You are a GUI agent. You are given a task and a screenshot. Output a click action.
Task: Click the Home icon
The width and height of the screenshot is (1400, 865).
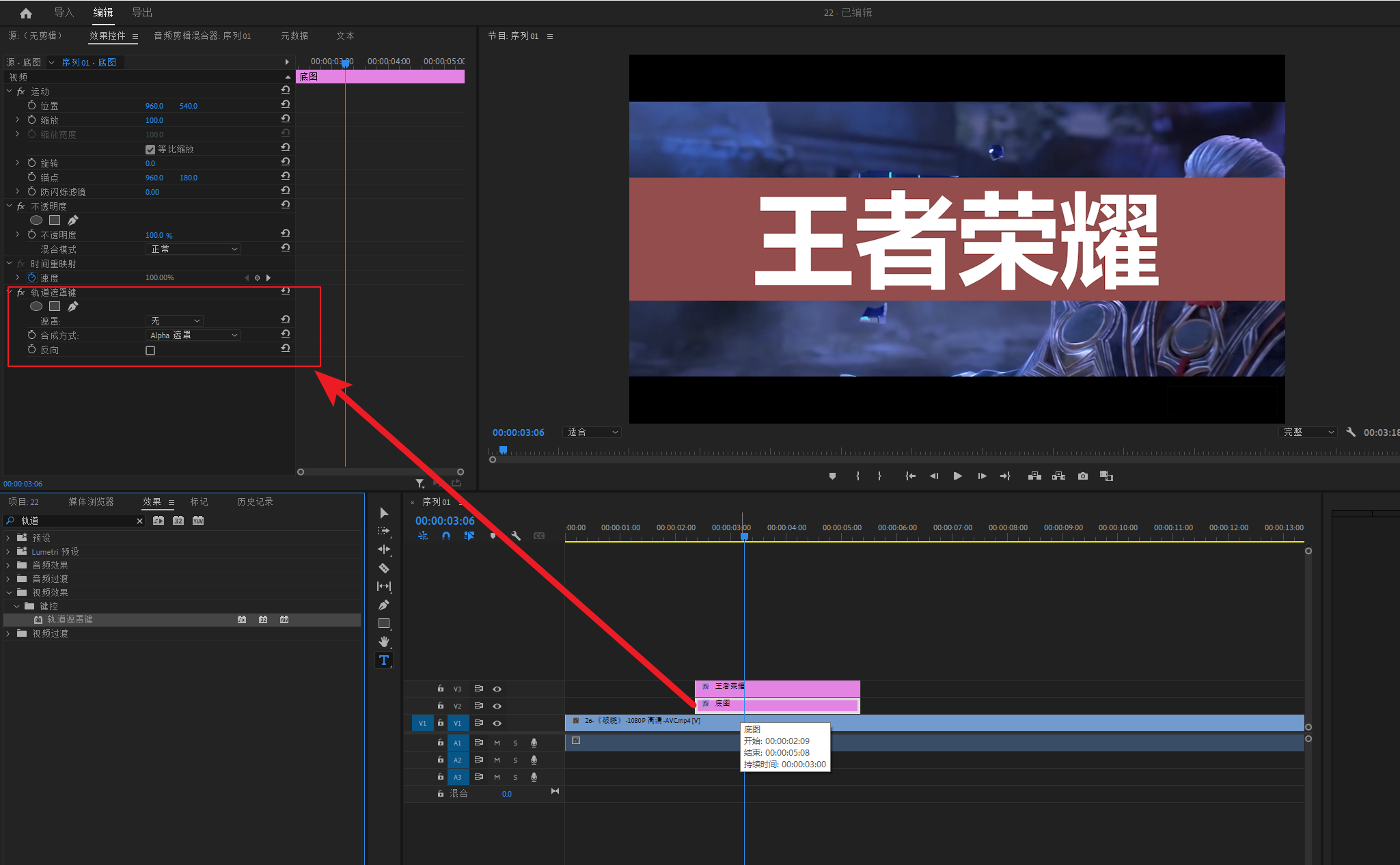26,13
